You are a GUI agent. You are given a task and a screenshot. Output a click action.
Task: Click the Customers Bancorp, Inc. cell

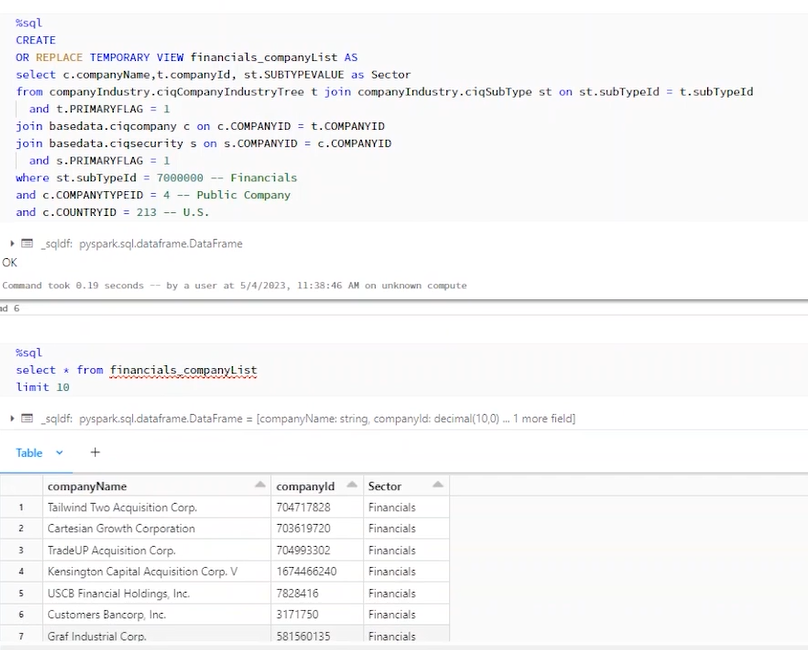point(107,614)
